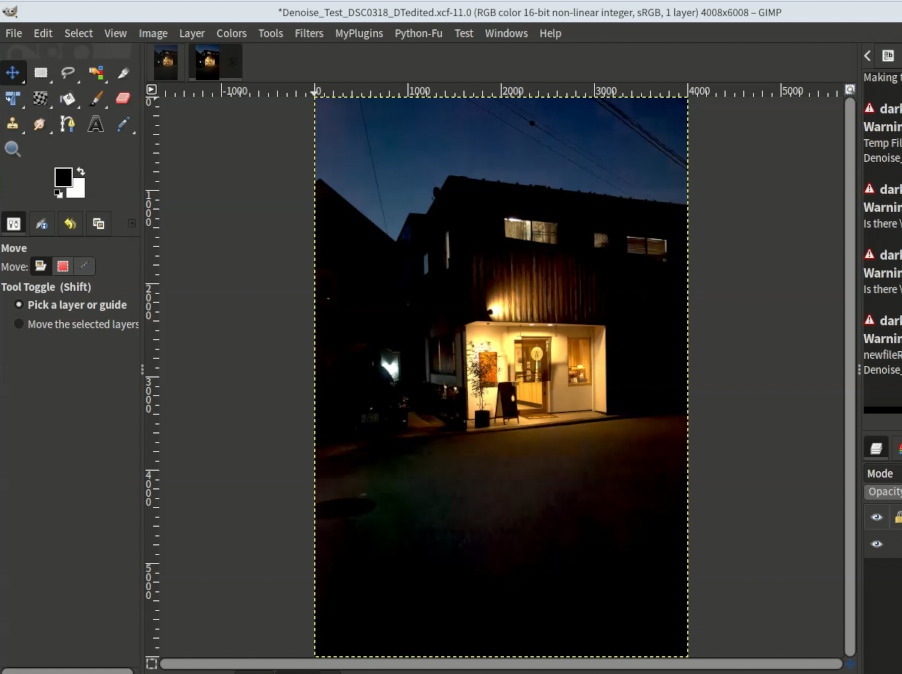
Task: Swap foreground and background colors
Action: coord(81,171)
